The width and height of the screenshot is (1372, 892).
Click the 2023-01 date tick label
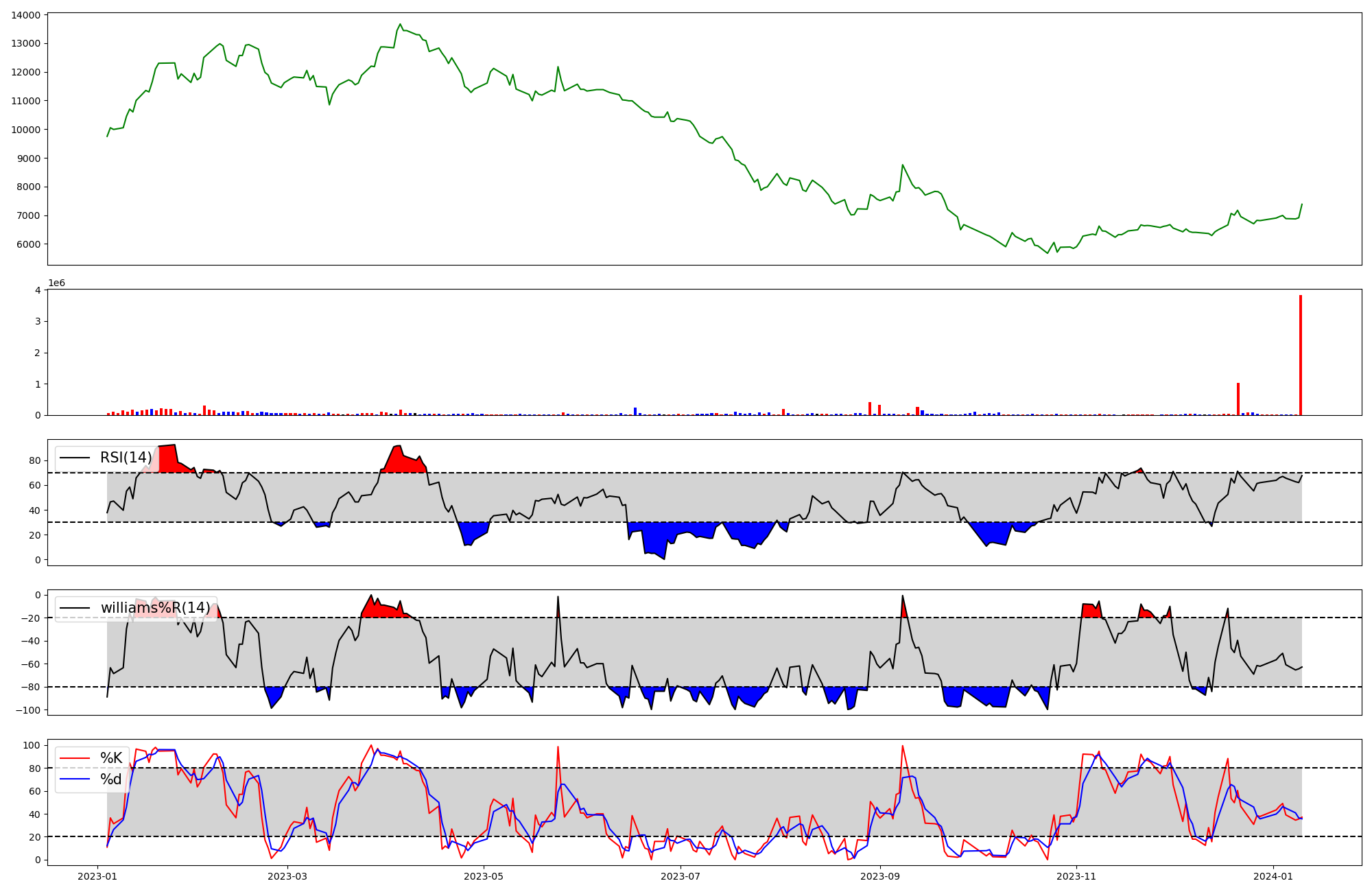click(98, 876)
